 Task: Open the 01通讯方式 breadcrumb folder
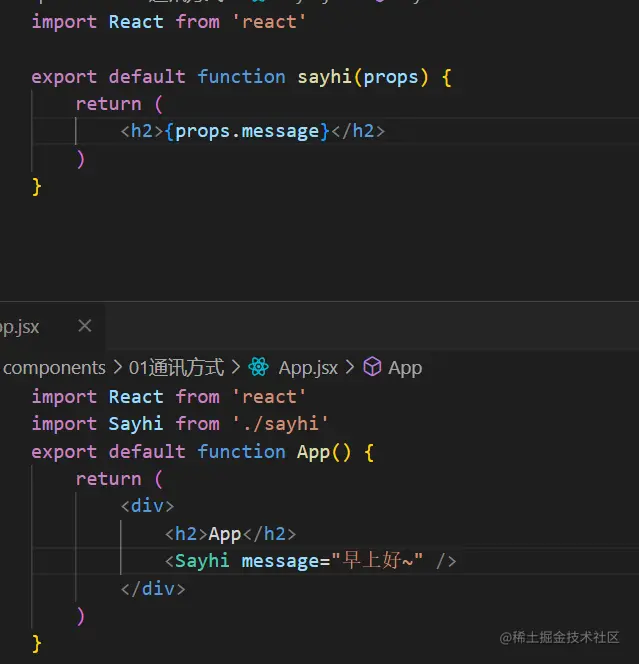(x=176, y=368)
